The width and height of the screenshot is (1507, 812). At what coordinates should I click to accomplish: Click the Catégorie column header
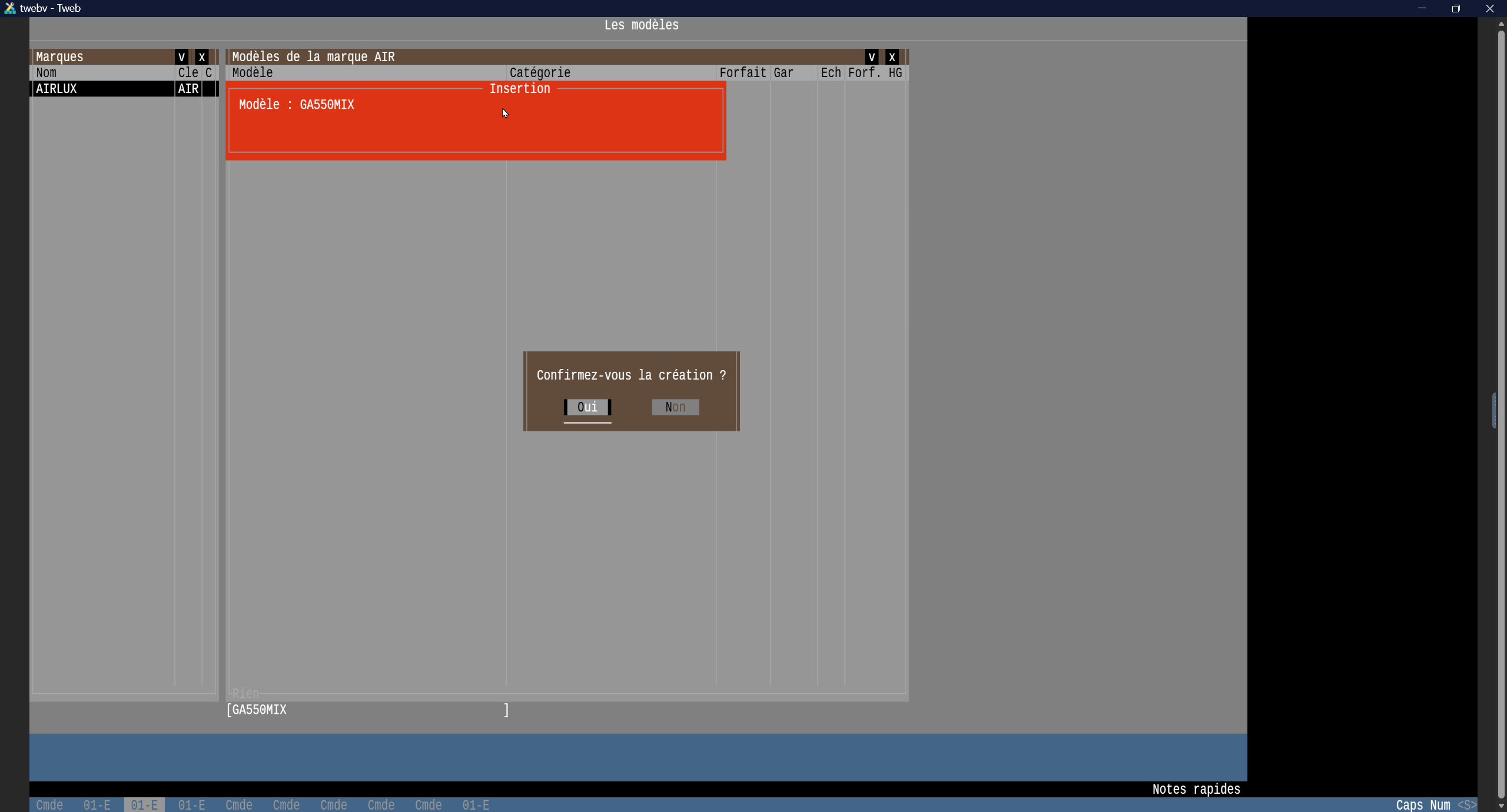click(540, 73)
